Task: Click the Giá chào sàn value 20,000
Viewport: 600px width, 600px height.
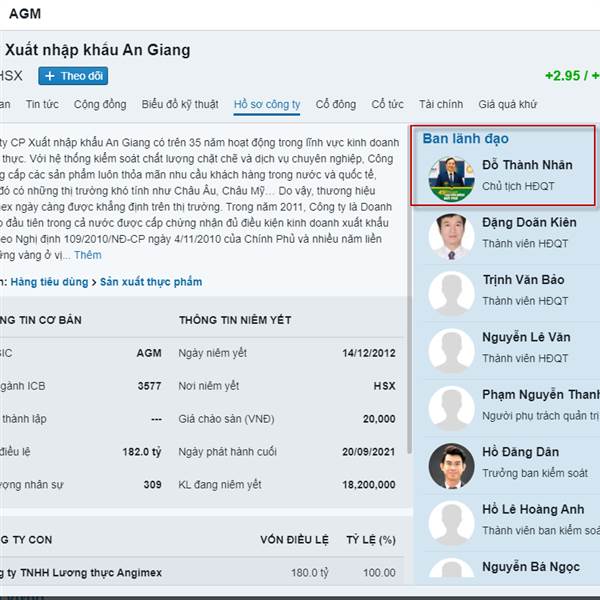Action: point(379,419)
